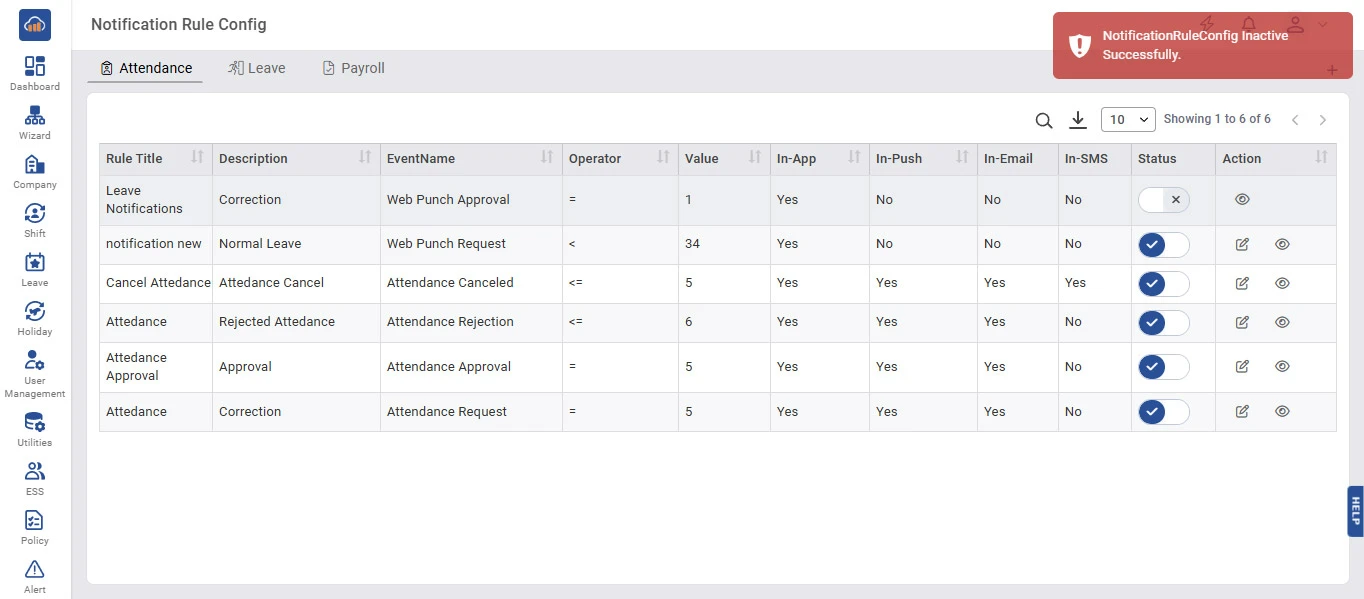Toggle status of Attendance Rejection rule

point(1163,322)
